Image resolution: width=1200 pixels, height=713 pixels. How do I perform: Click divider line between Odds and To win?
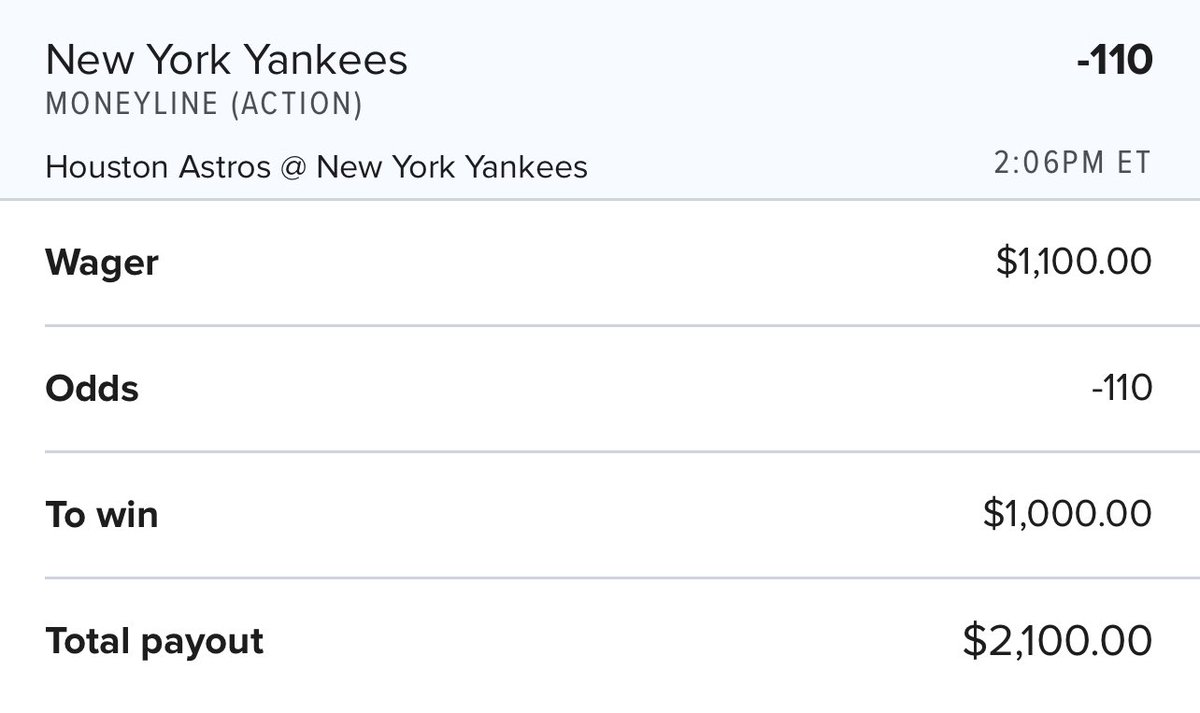pyautogui.click(x=600, y=452)
